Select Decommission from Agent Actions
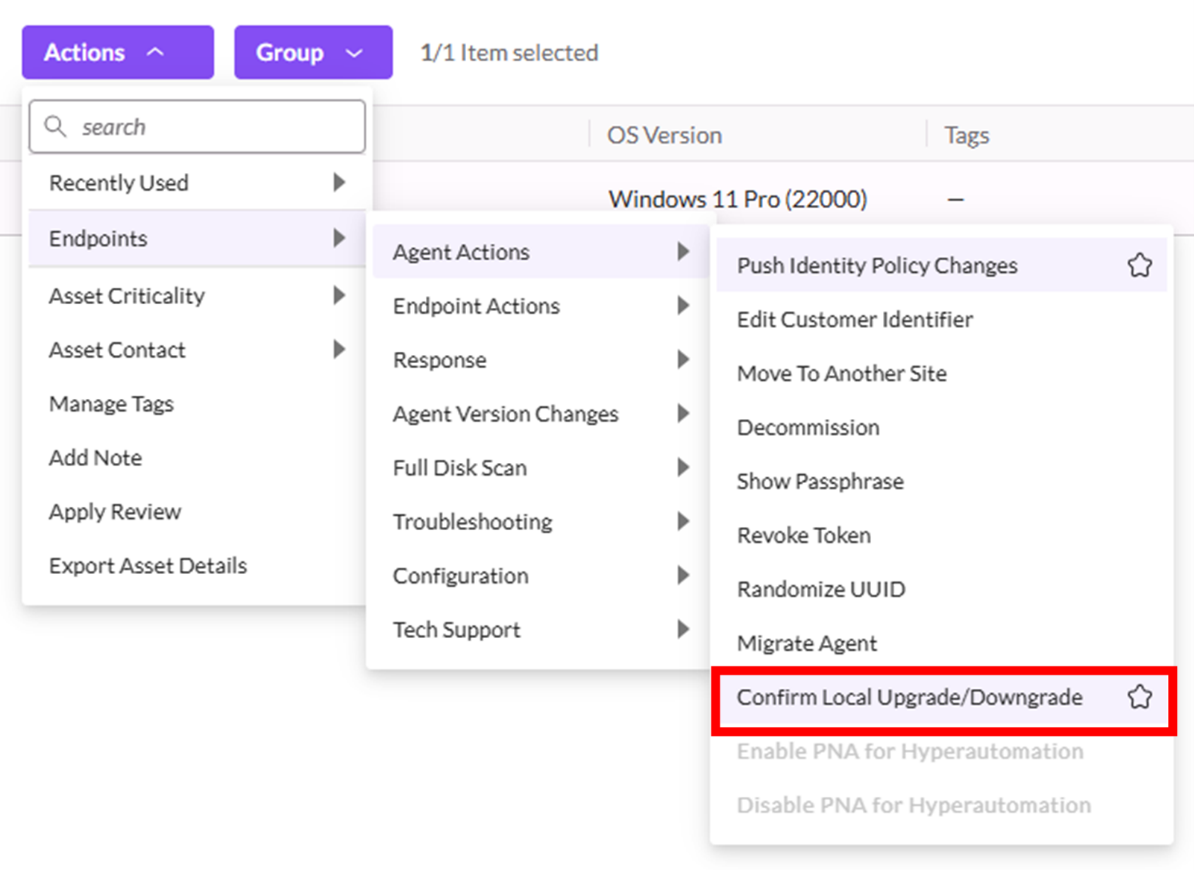The image size is (1194, 870). point(808,428)
